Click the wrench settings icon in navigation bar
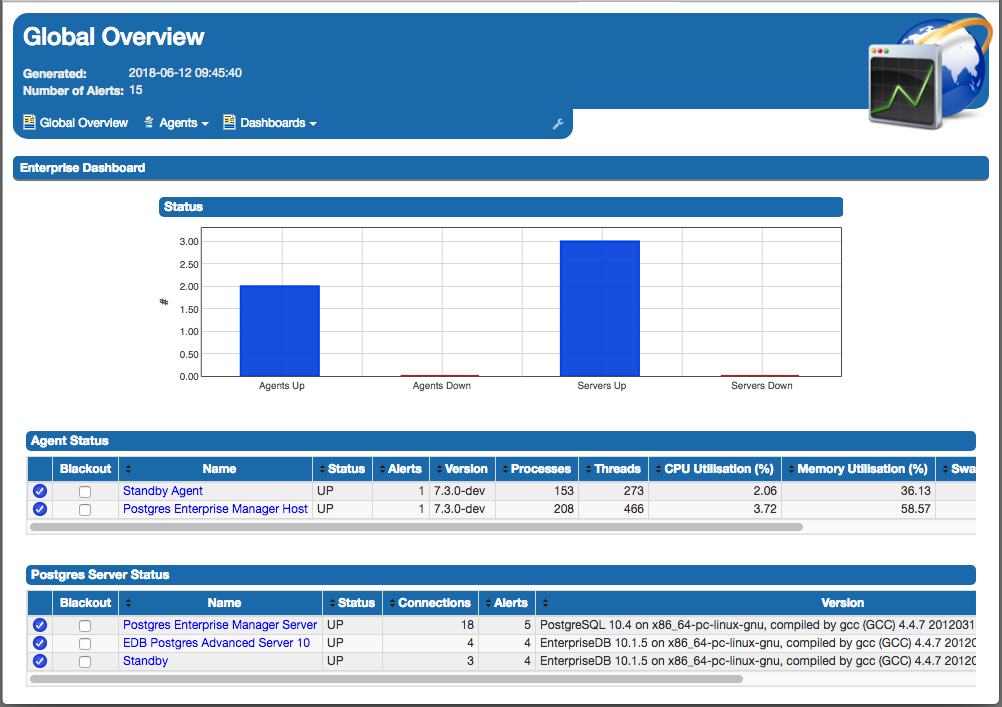This screenshot has height=707, width=1002. click(559, 123)
